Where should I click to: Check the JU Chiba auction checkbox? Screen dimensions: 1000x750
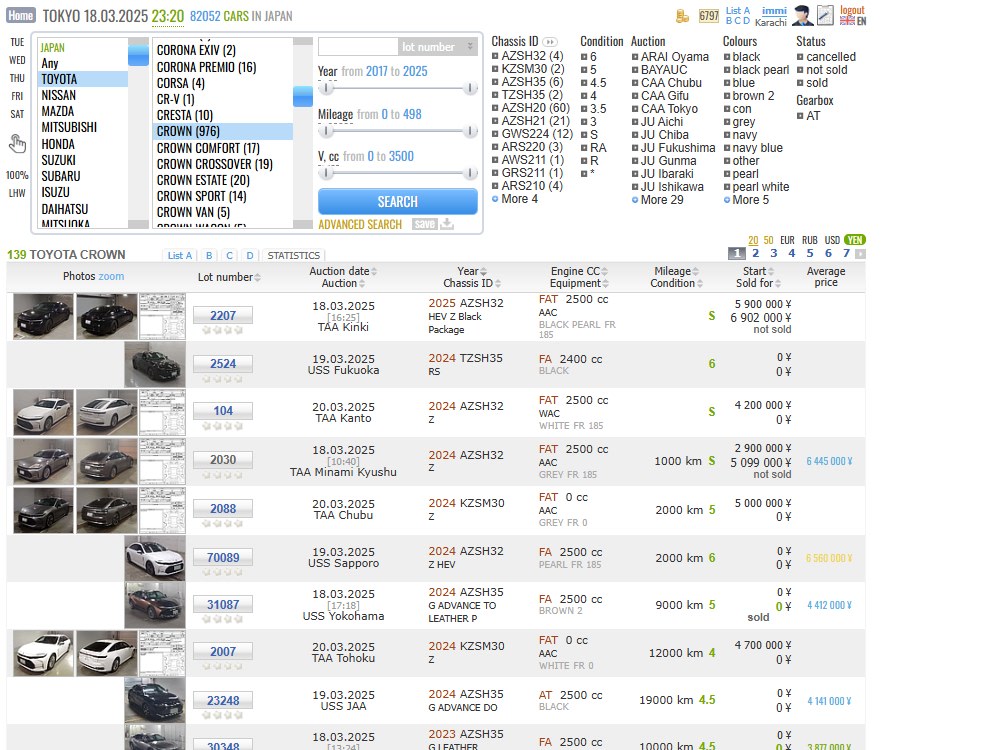tap(635, 135)
